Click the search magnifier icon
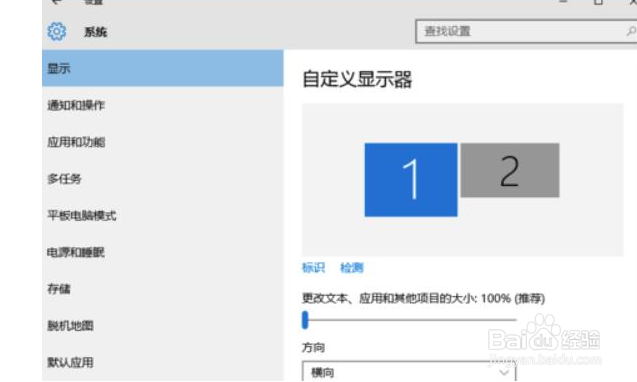This screenshot has height=382, width=637. (x=631, y=31)
